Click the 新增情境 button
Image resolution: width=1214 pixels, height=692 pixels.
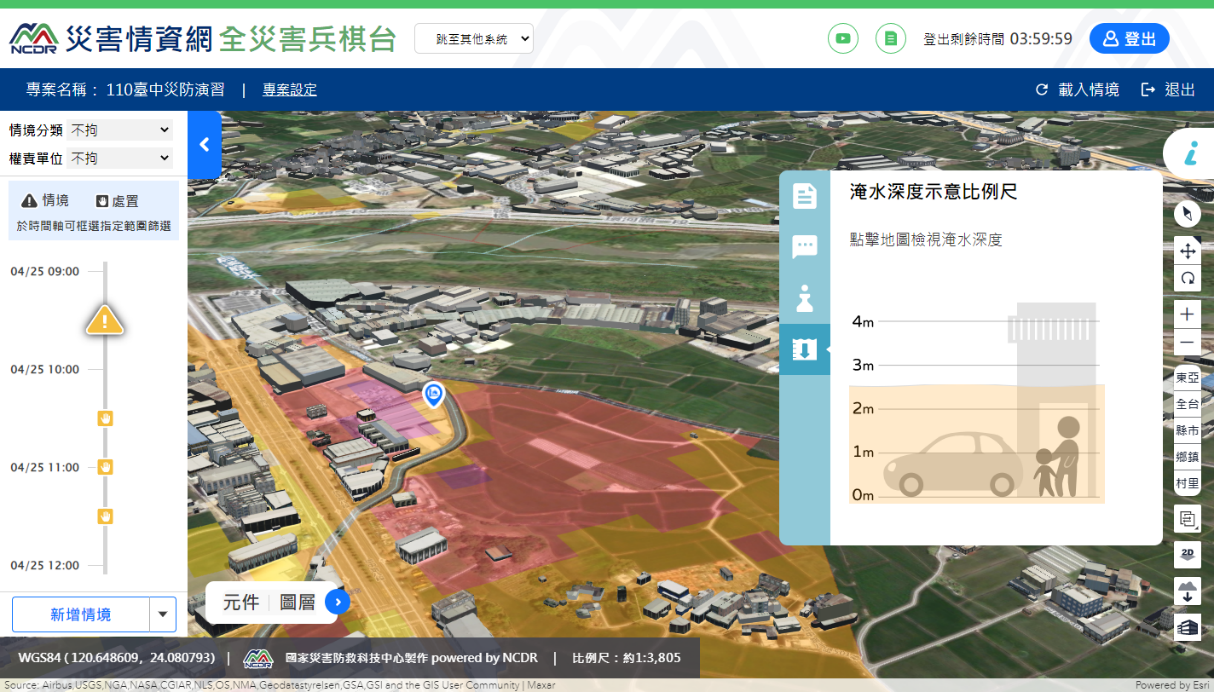coord(81,614)
